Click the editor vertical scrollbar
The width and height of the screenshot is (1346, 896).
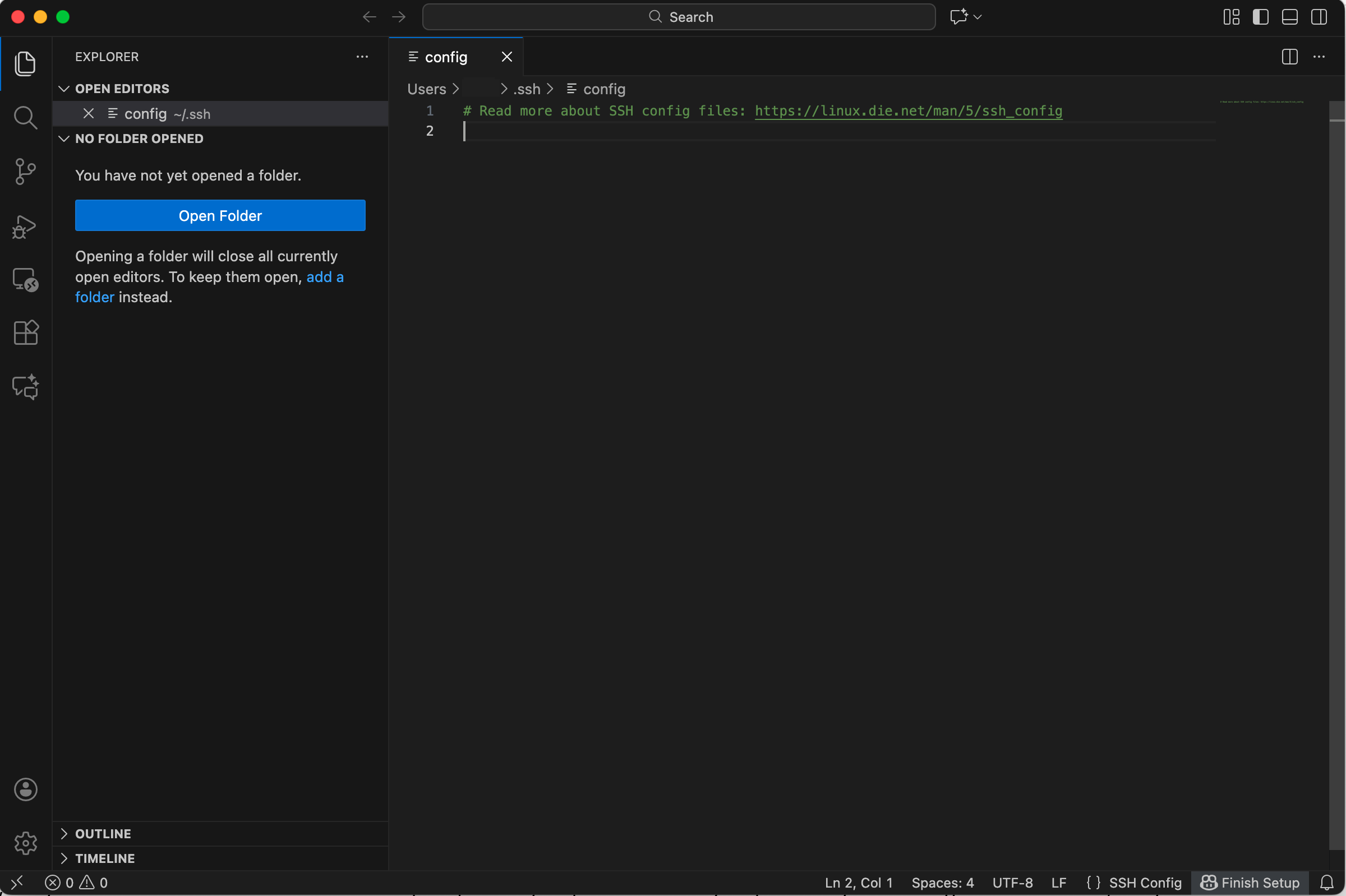click(x=1337, y=457)
